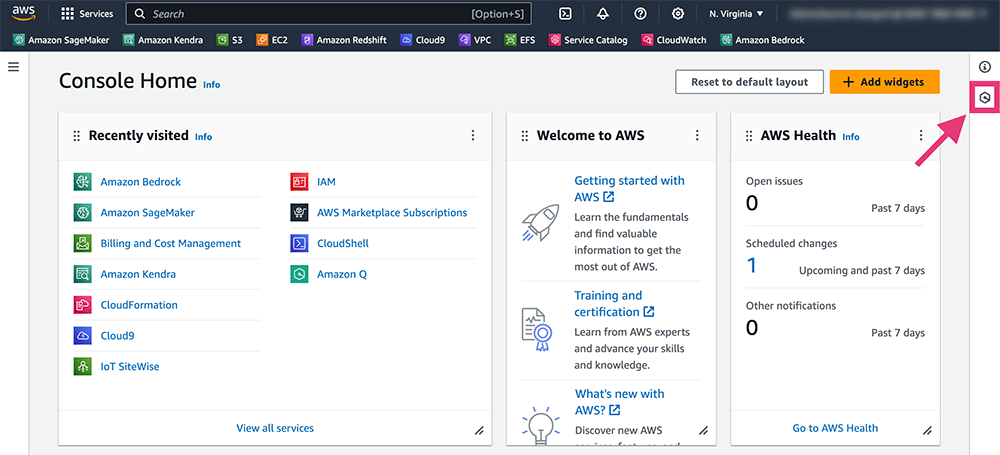This screenshot has height=455, width=1000.
Task: Click the CloudFormation service icon
Action: (83, 305)
